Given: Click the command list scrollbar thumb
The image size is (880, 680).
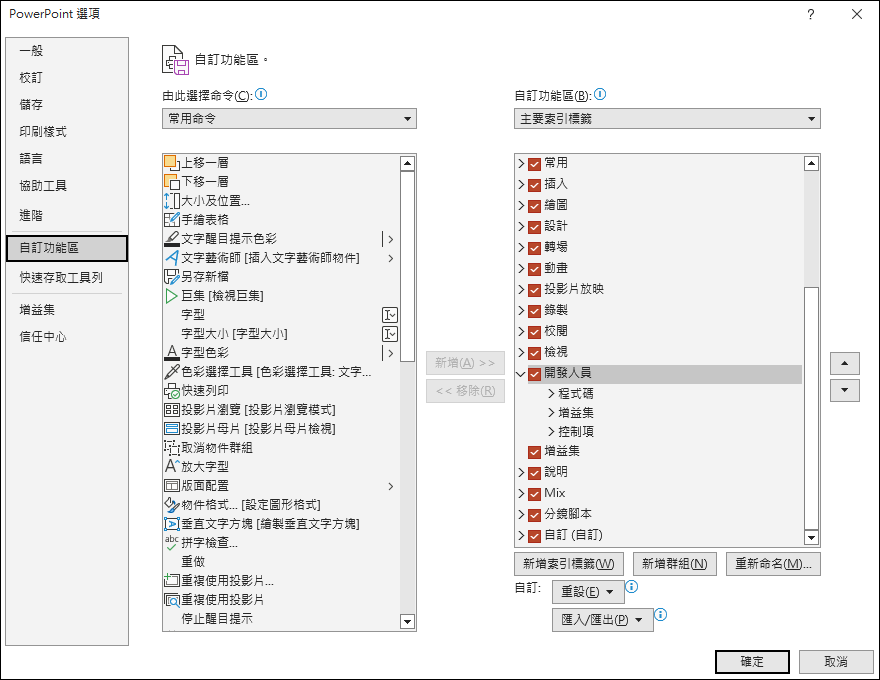Looking at the screenshot, I should pos(407,267).
